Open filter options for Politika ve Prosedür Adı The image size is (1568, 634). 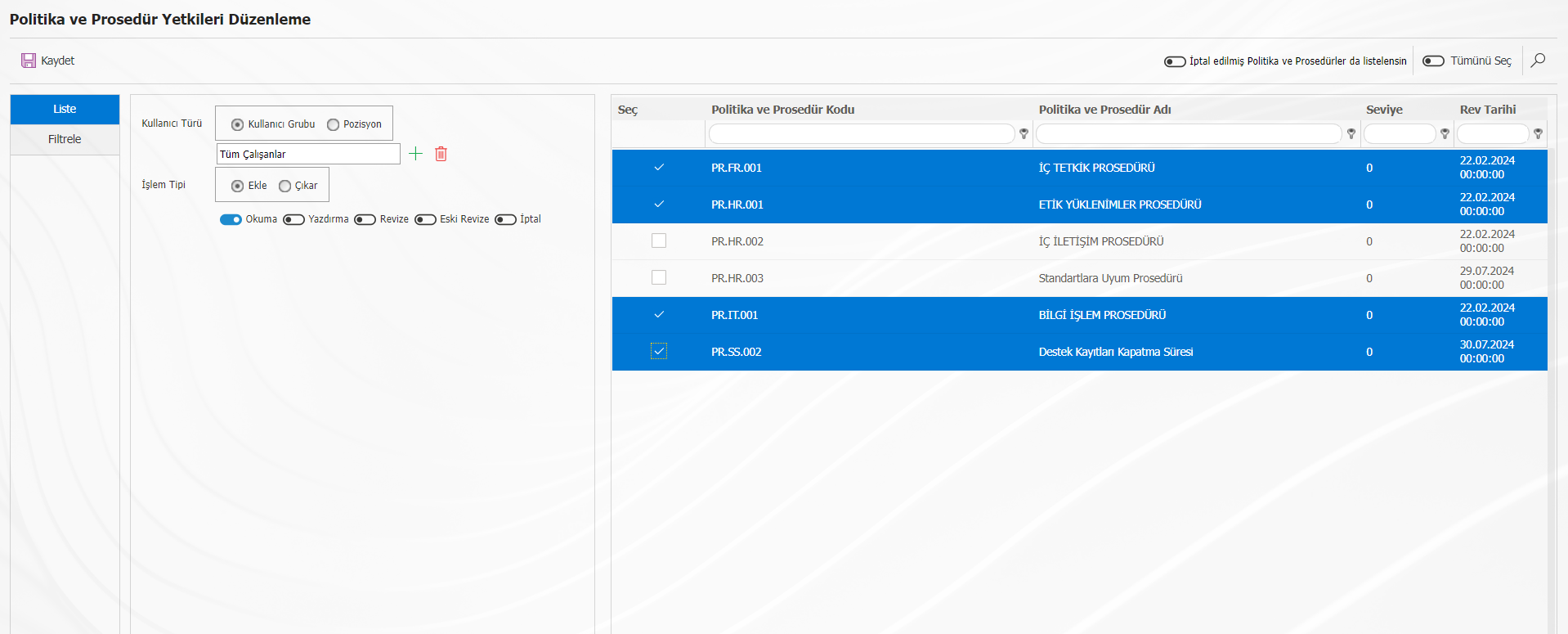pyautogui.click(x=1351, y=133)
